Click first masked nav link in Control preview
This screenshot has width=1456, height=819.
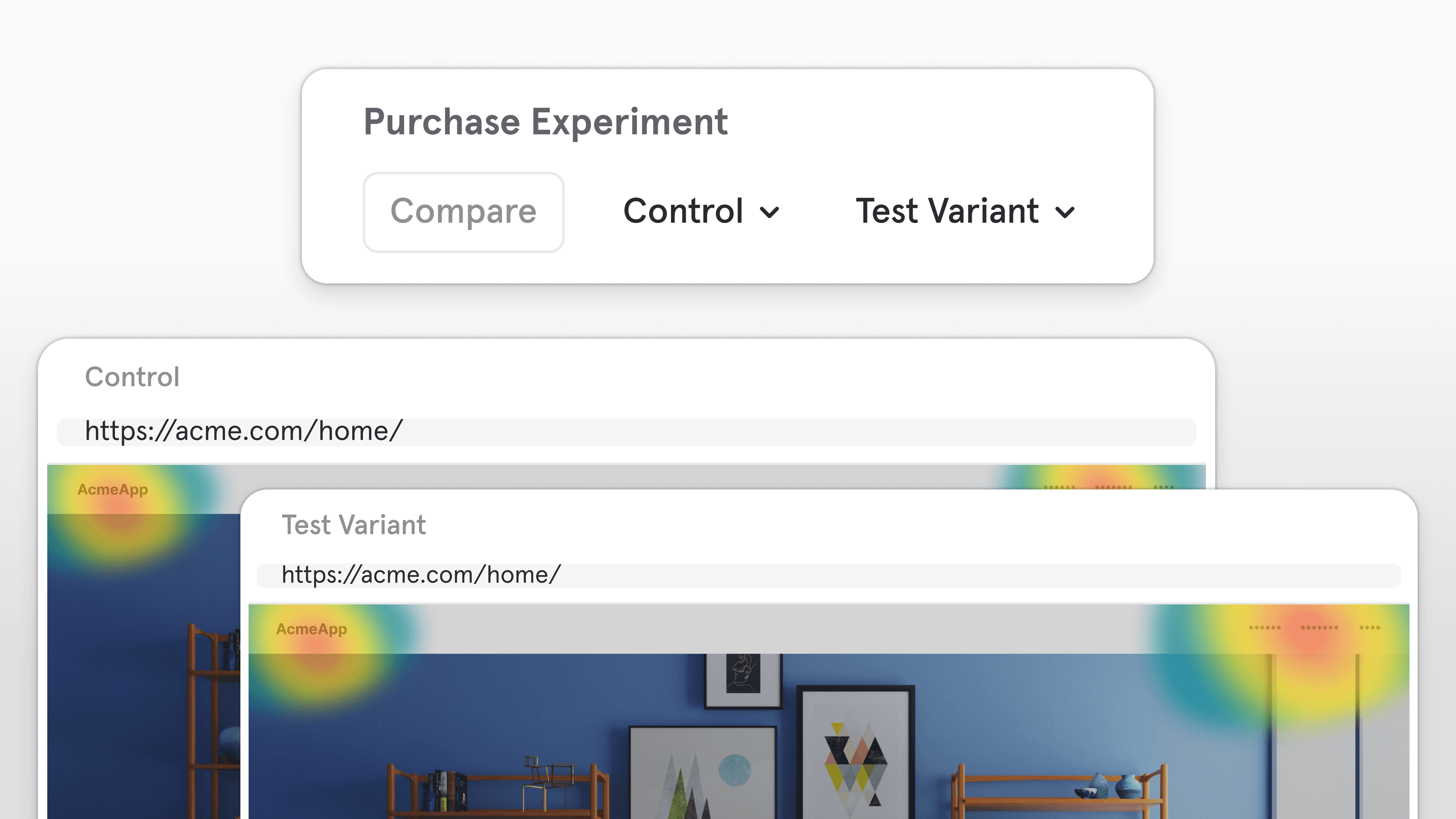1059,486
